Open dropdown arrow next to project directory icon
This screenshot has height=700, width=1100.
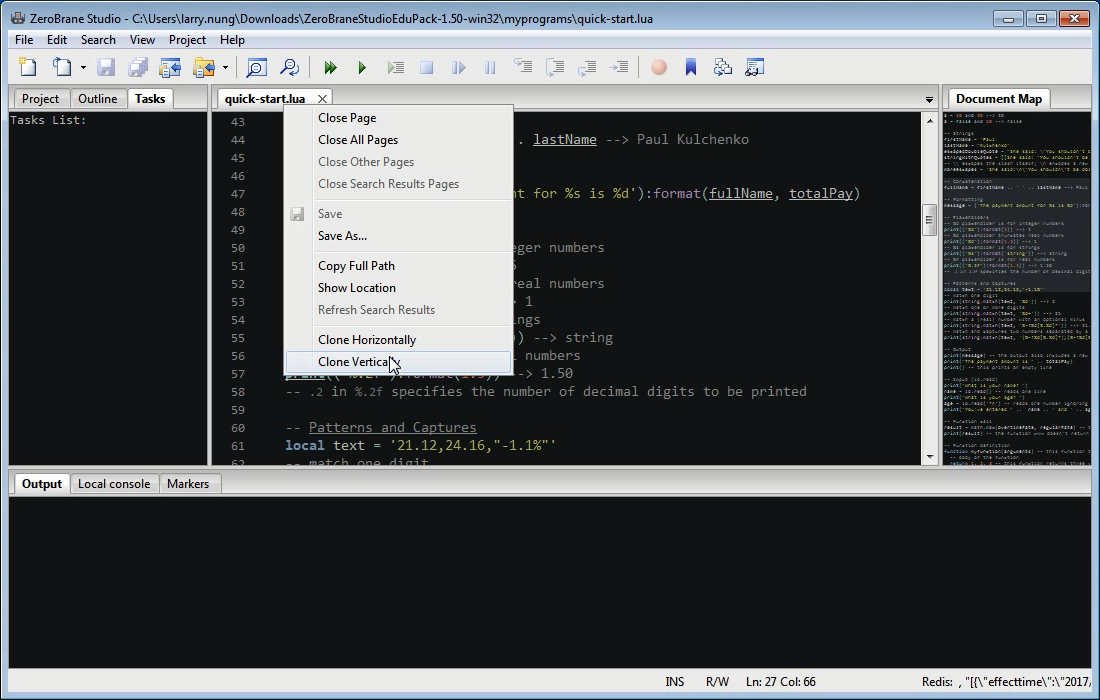[x=225, y=68]
